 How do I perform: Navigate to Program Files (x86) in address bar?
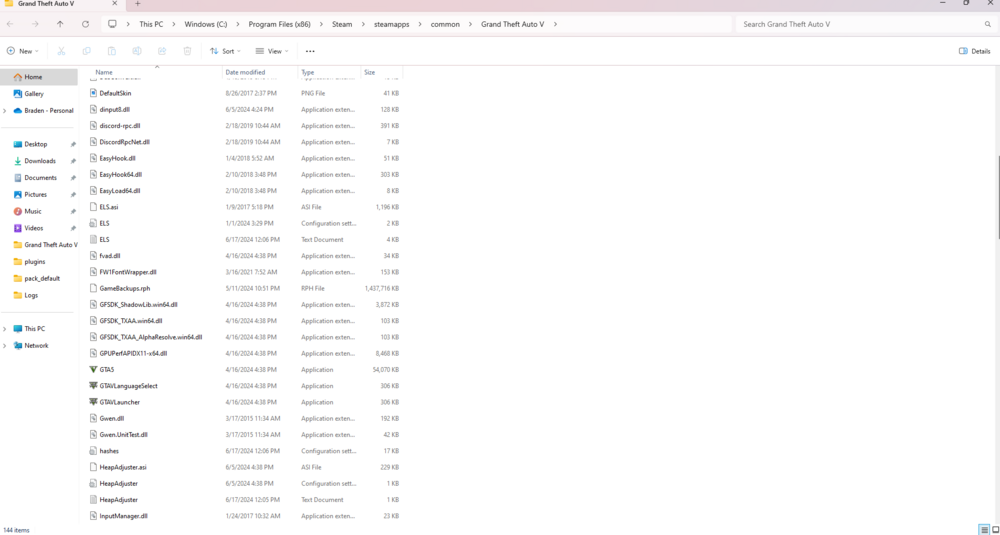pyautogui.click(x=279, y=24)
